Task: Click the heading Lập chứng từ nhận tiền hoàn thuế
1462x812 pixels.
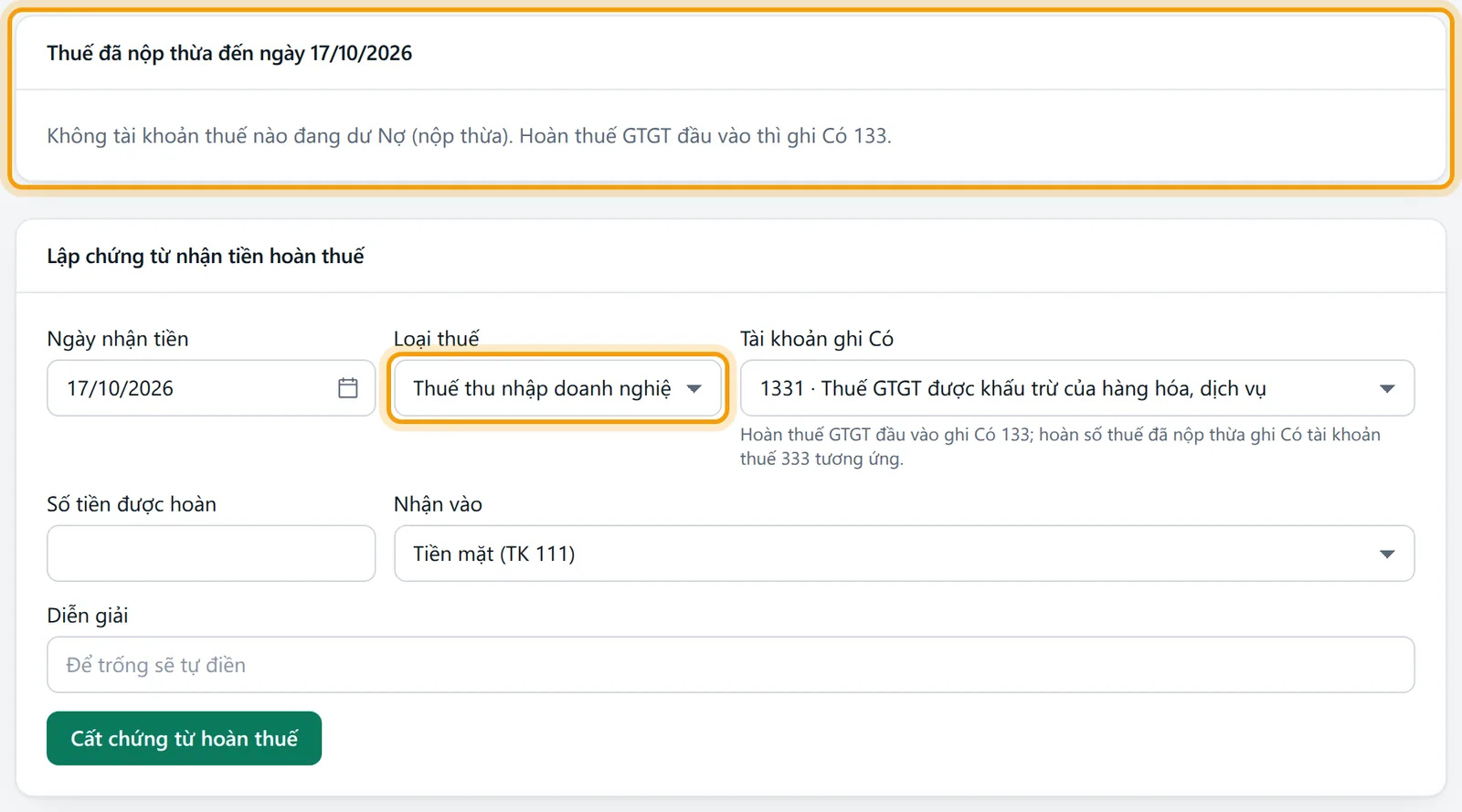Action: coord(206,256)
